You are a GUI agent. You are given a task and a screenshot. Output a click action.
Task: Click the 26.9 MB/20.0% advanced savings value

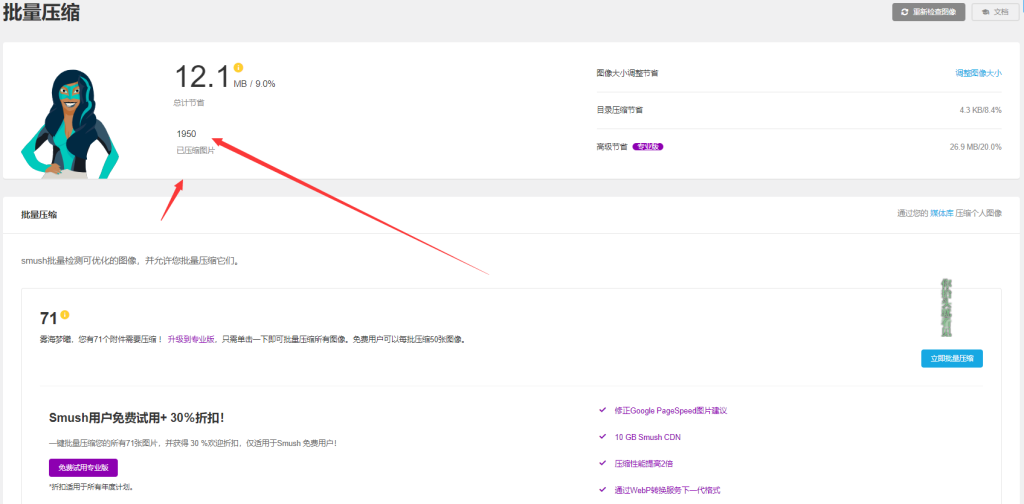pyautogui.click(x=976, y=147)
